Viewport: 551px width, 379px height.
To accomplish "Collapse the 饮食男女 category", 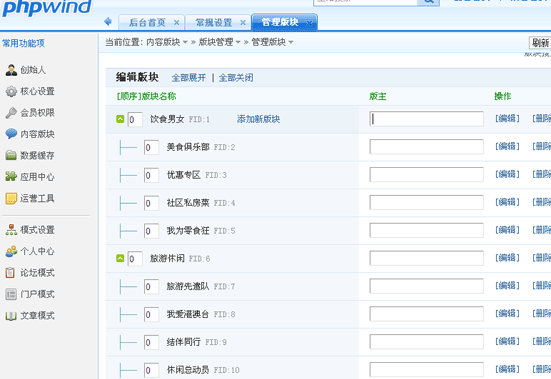I will click(120, 119).
